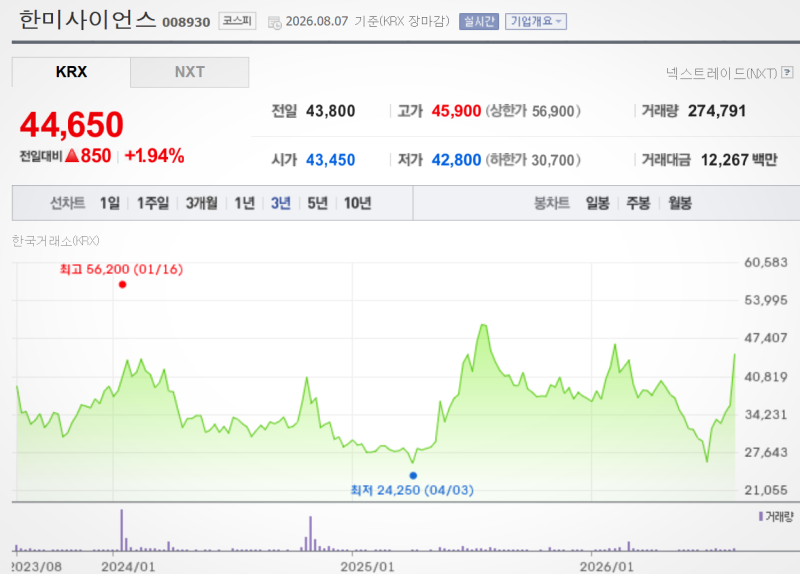Show the 월봉 monthly candle chart
The height and width of the screenshot is (574, 800).
click(x=680, y=203)
